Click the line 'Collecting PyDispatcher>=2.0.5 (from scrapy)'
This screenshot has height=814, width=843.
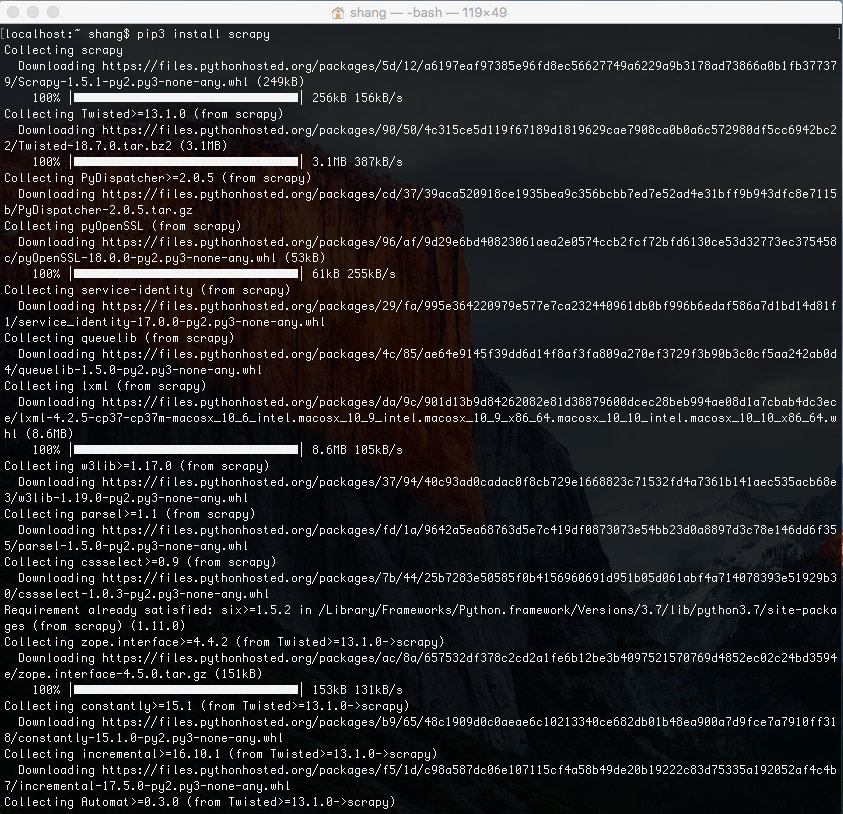click(158, 178)
